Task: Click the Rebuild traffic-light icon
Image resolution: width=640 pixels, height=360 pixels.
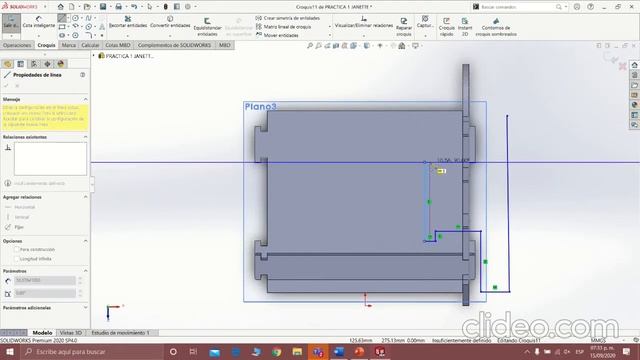Action: 165,7
